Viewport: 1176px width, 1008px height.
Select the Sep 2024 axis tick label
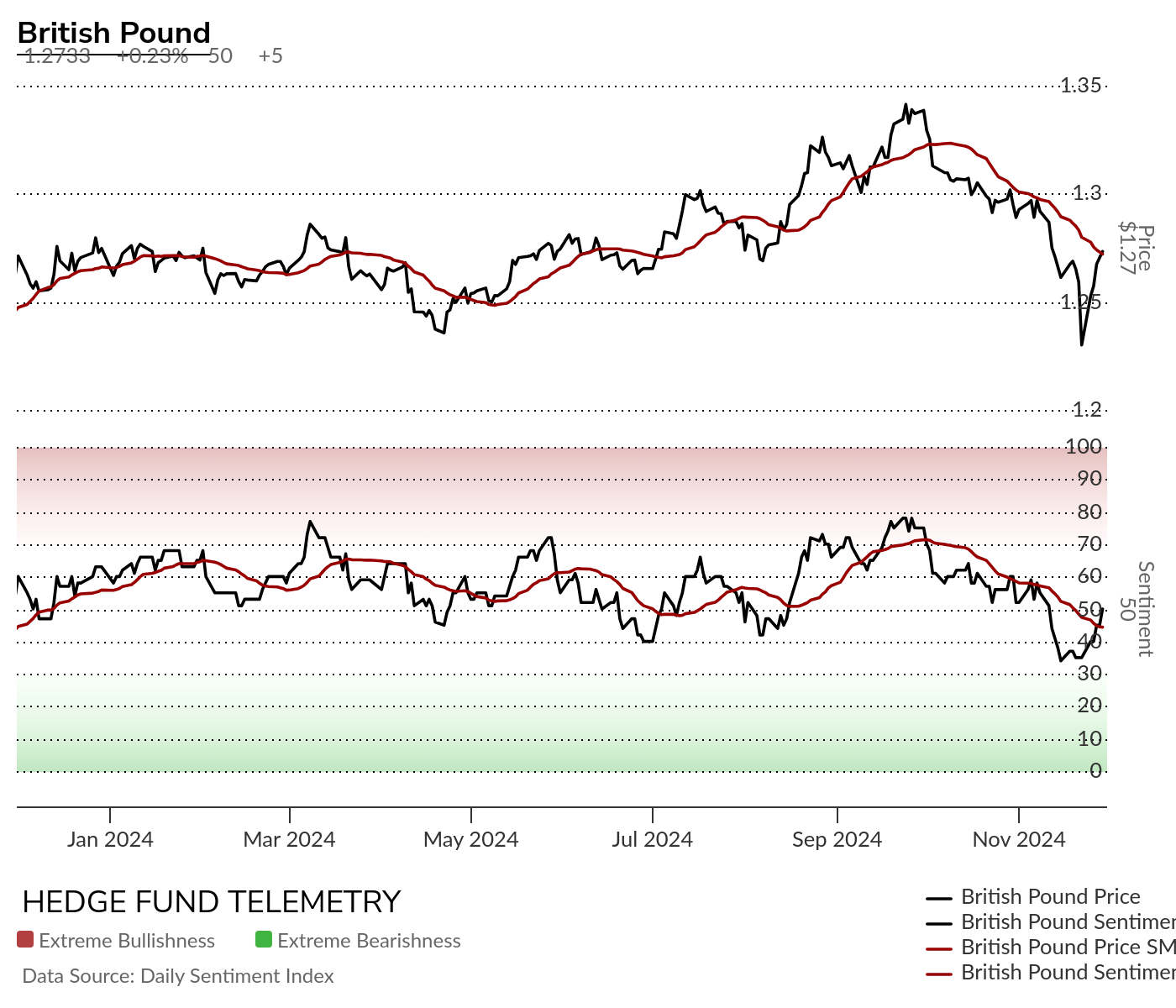pos(837,839)
